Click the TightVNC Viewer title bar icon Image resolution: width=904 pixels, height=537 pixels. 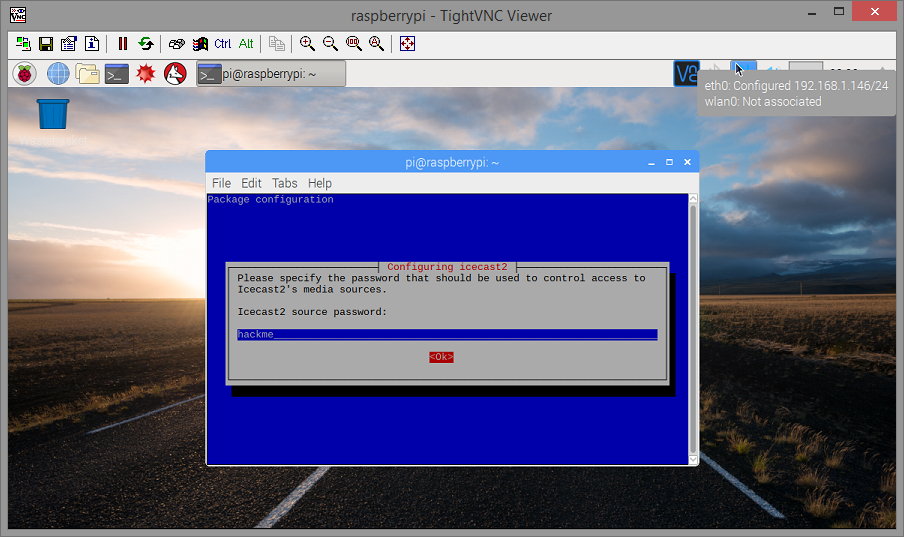(x=18, y=14)
